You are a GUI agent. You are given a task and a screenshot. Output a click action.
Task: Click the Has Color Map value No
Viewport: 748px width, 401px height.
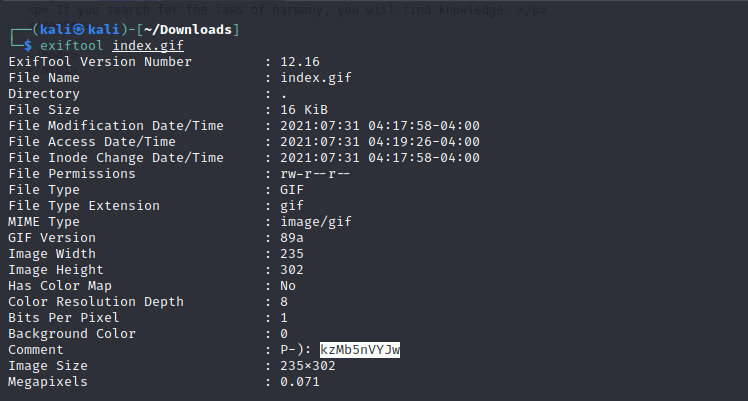coord(288,286)
